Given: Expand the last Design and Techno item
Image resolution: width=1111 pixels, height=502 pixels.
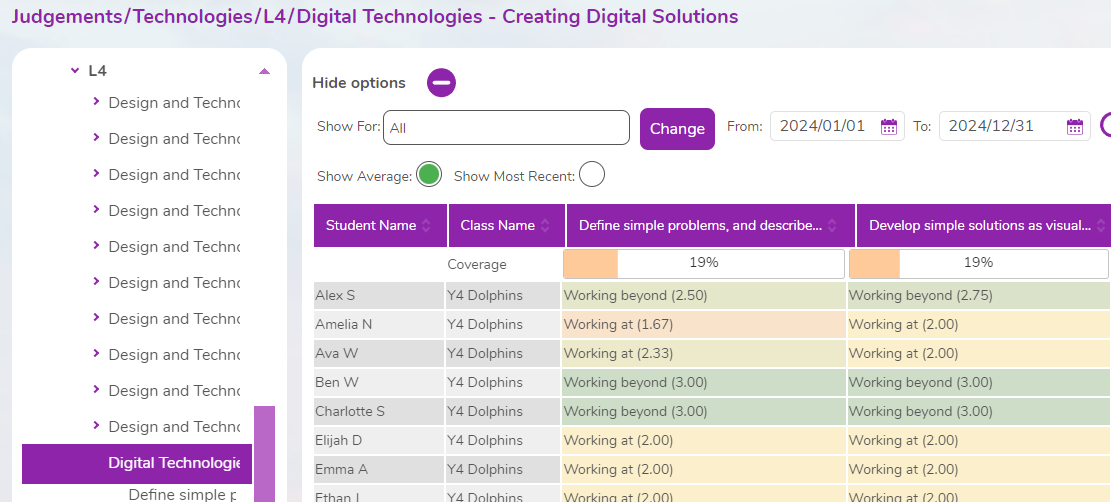Looking at the screenshot, I should click(96, 426).
